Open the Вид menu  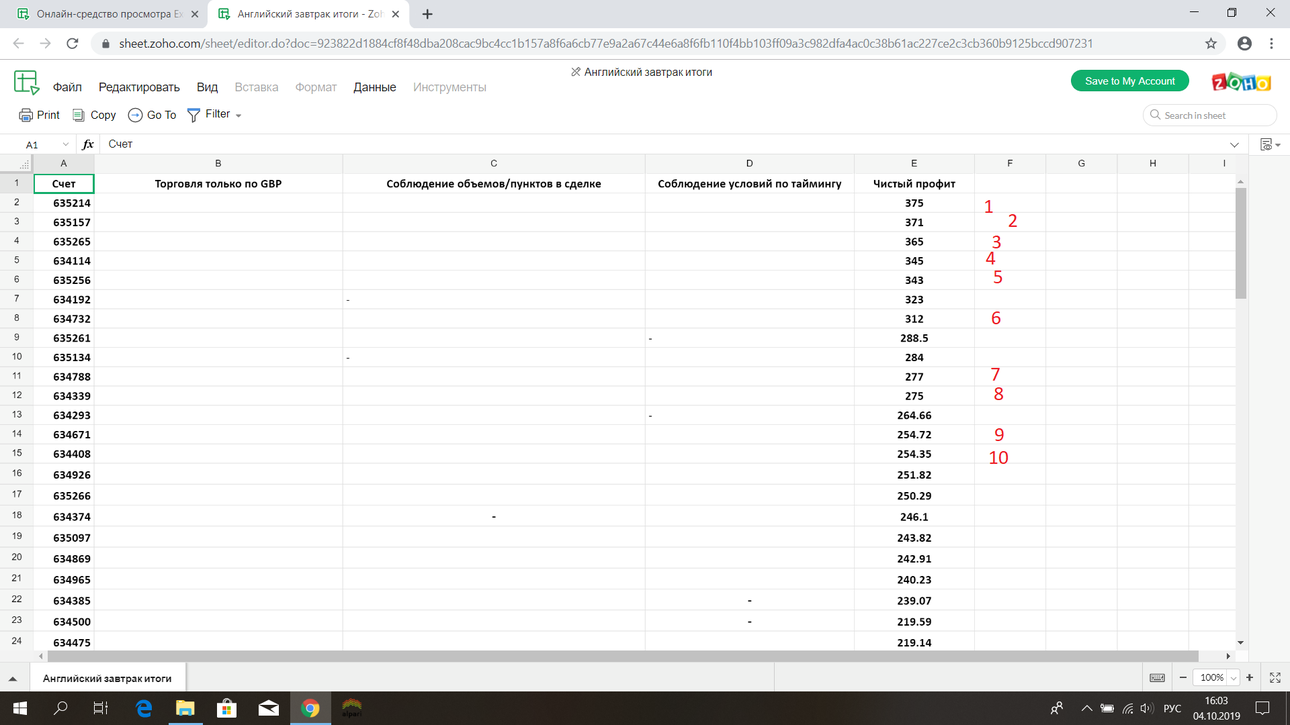point(207,87)
